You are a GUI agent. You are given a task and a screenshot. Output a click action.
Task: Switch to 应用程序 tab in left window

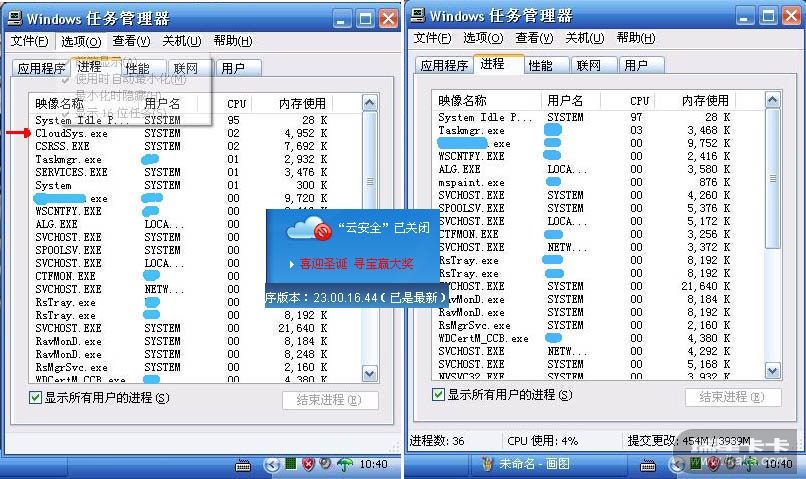[41, 68]
